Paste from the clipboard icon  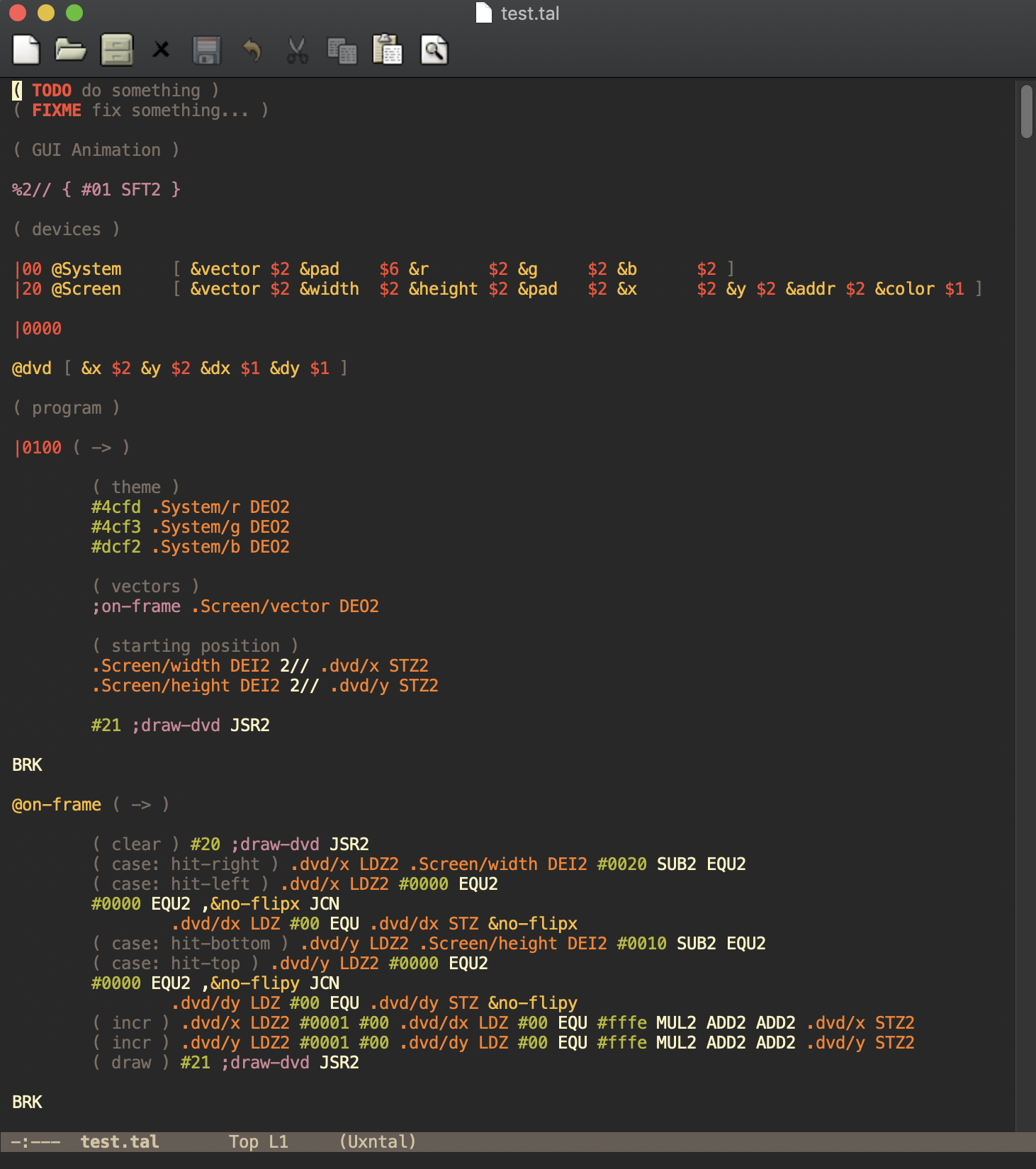point(388,50)
